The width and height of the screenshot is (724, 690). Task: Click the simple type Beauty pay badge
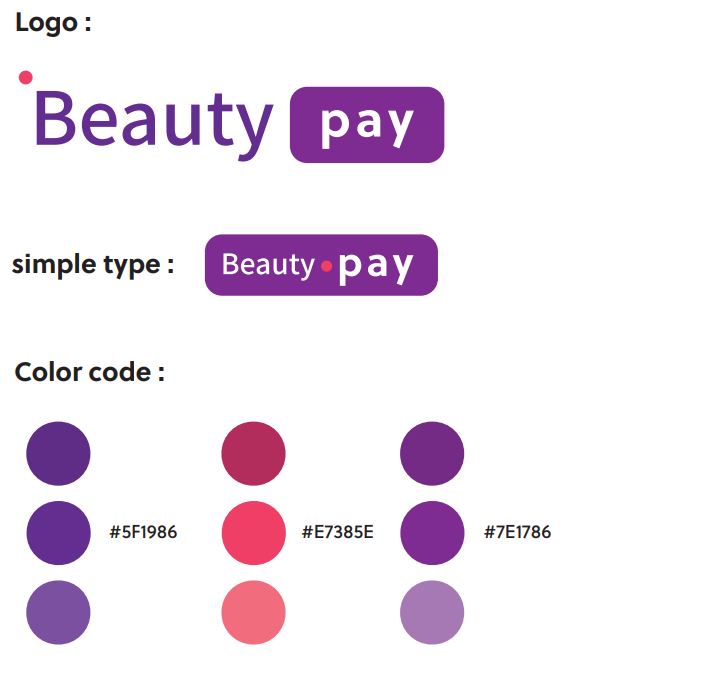(x=321, y=265)
